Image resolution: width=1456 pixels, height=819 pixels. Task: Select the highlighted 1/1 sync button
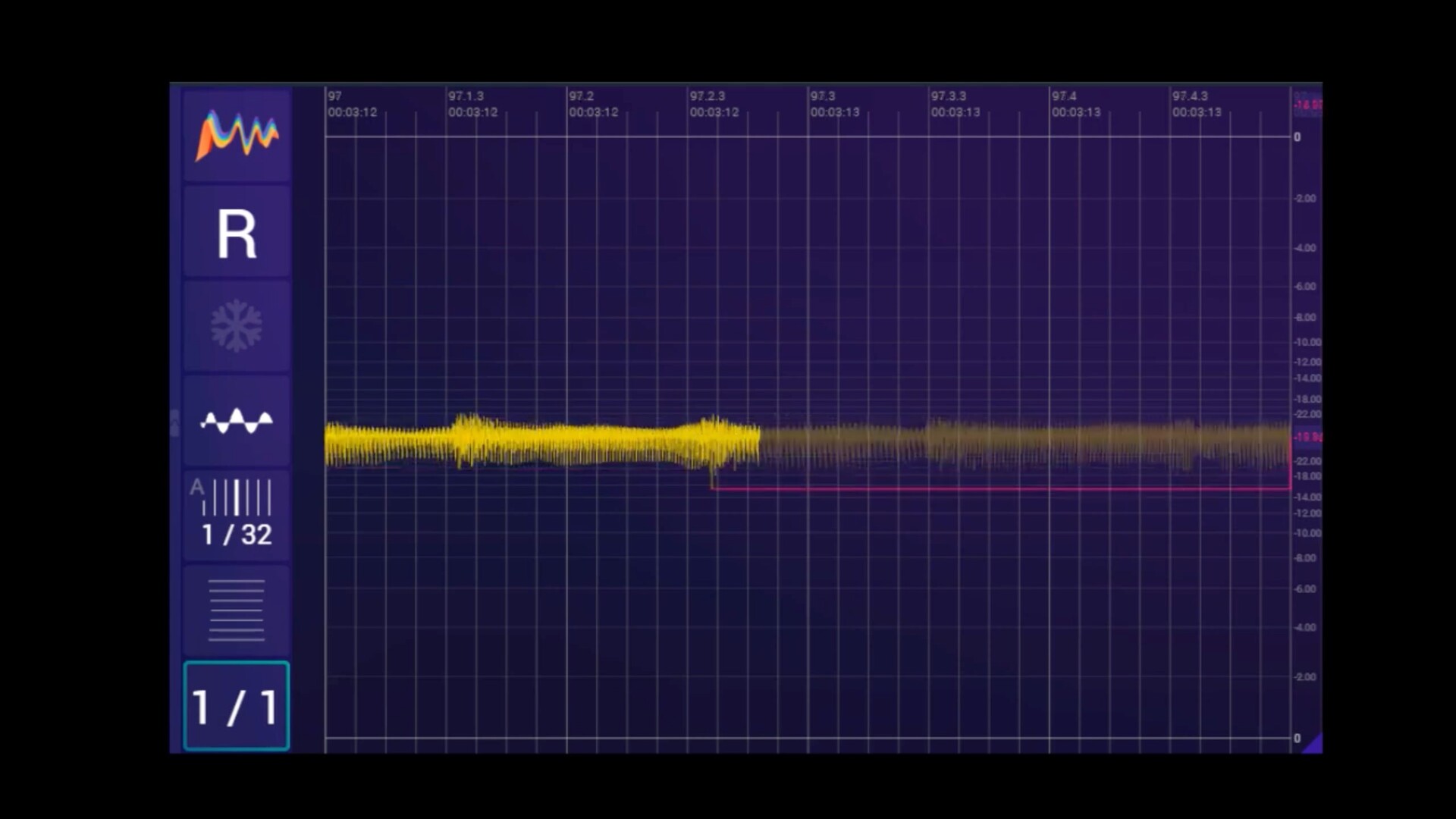(237, 706)
